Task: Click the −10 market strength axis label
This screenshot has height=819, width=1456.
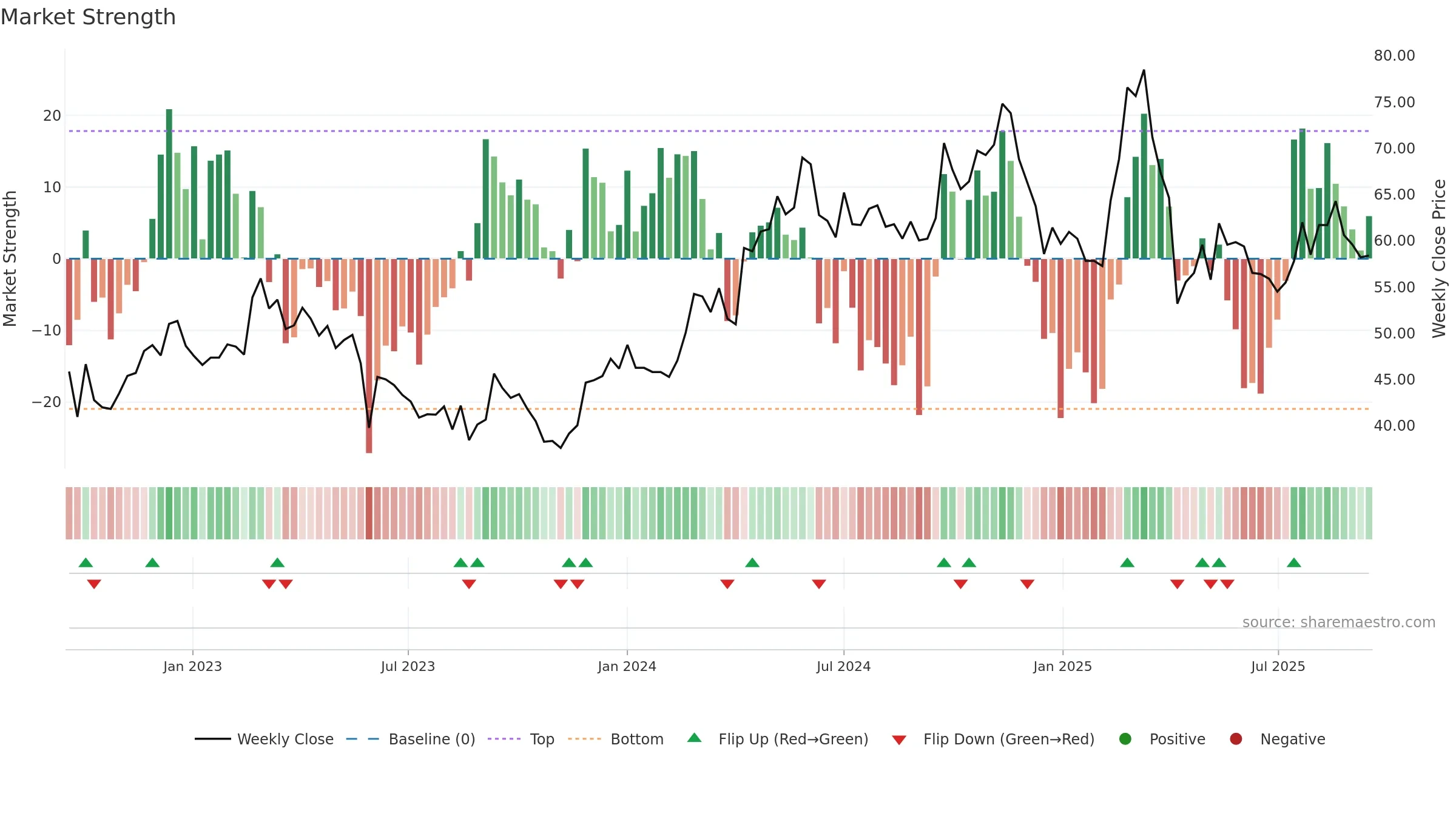Action: [x=46, y=330]
